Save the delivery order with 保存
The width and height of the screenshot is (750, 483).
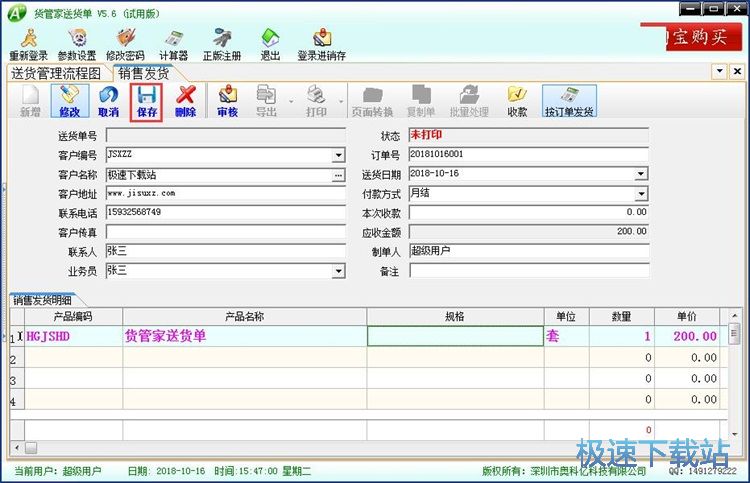(x=147, y=102)
